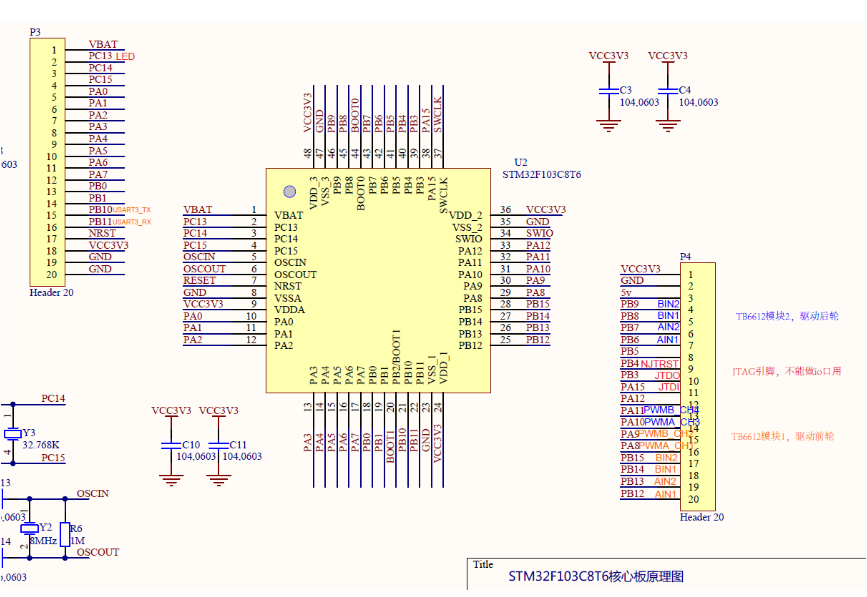This screenshot has height=597, width=867.
Task: Select the Y2 8MHz crystal symbol
Action: pos(29,528)
